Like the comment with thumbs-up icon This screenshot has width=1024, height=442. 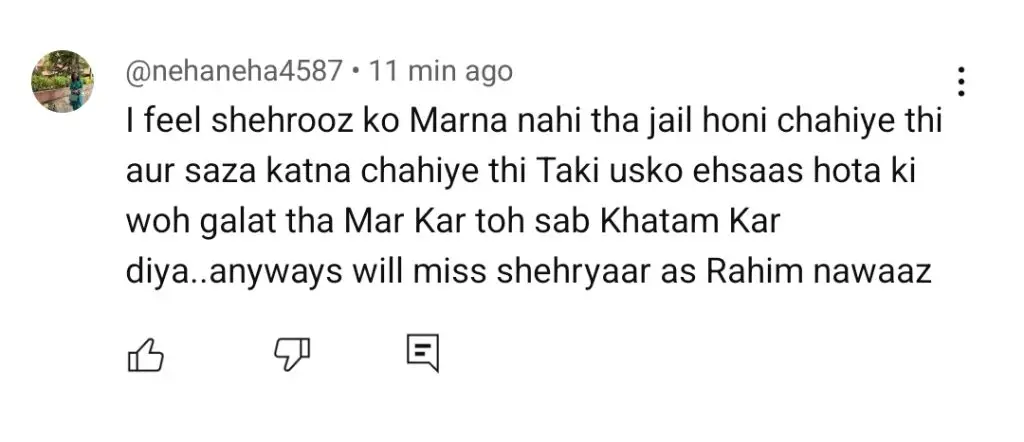(145, 355)
